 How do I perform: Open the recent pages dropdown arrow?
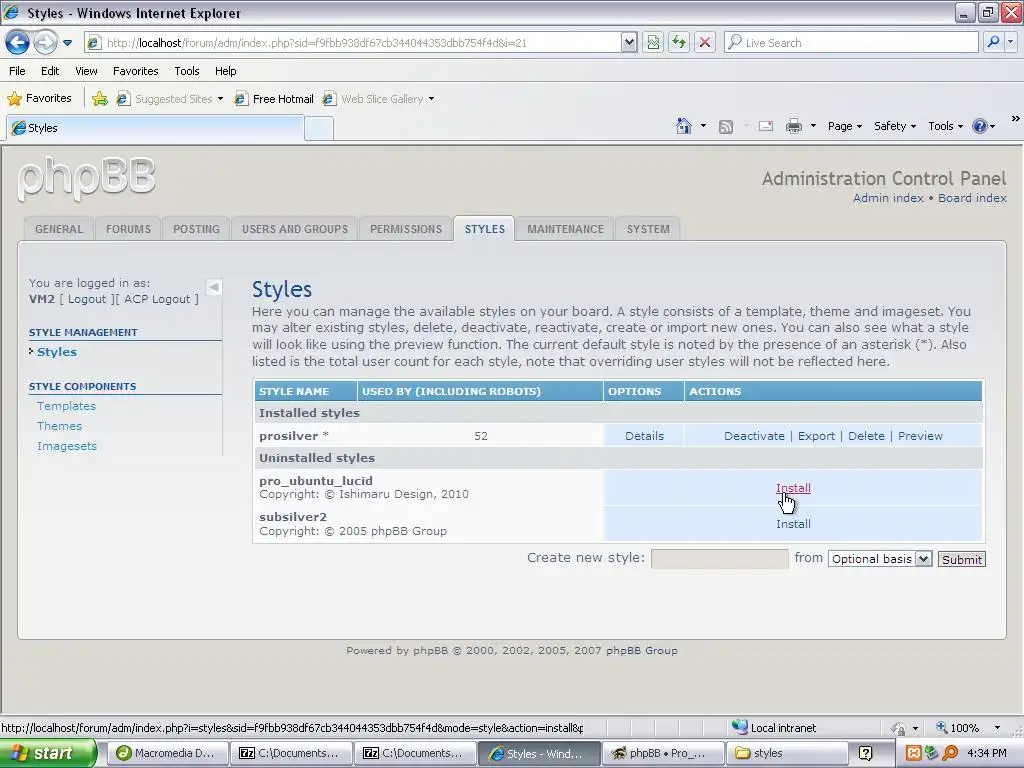pos(67,43)
